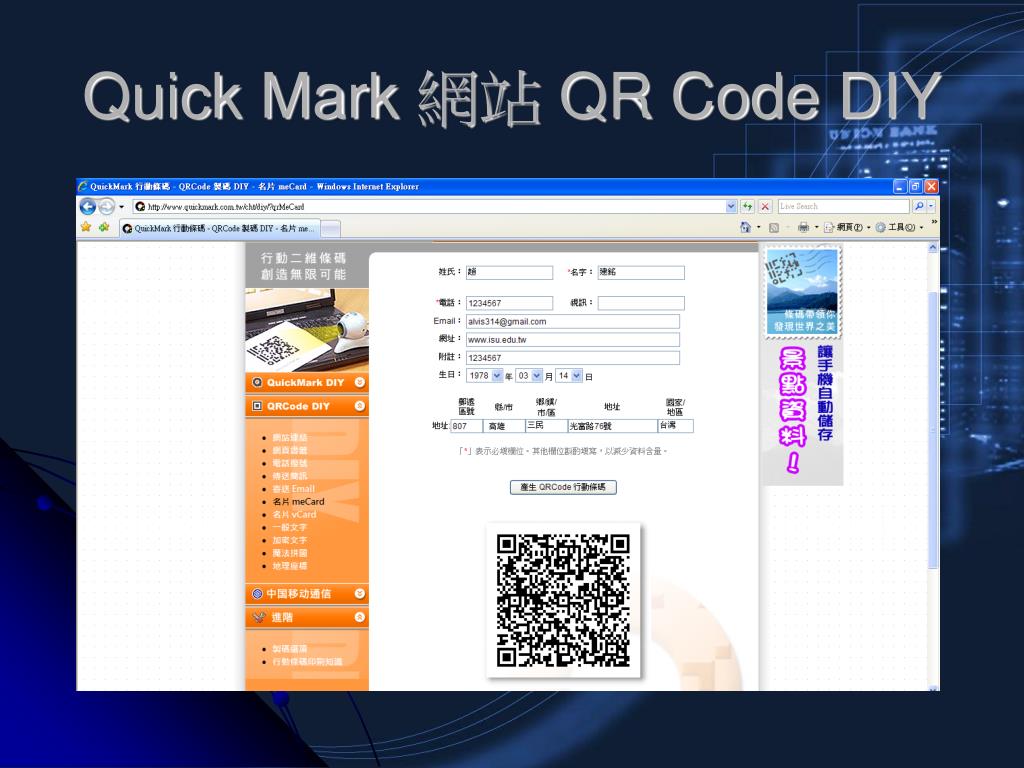Open the birth day dropdown showing 14
This screenshot has height=768, width=1024.
[x=569, y=376]
